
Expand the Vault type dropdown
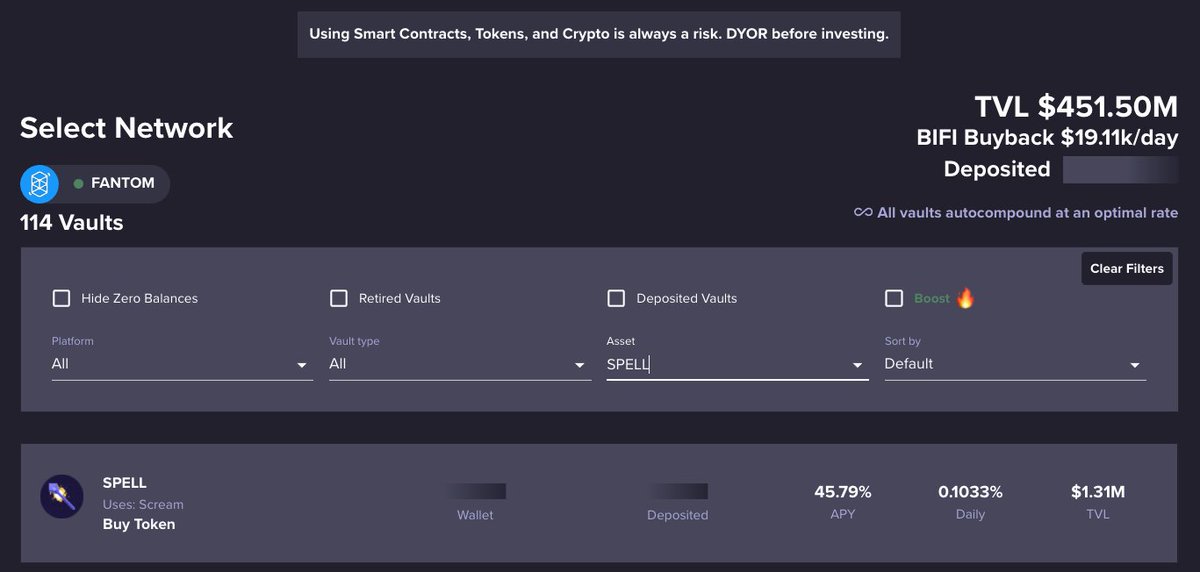pyautogui.click(x=460, y=364)
